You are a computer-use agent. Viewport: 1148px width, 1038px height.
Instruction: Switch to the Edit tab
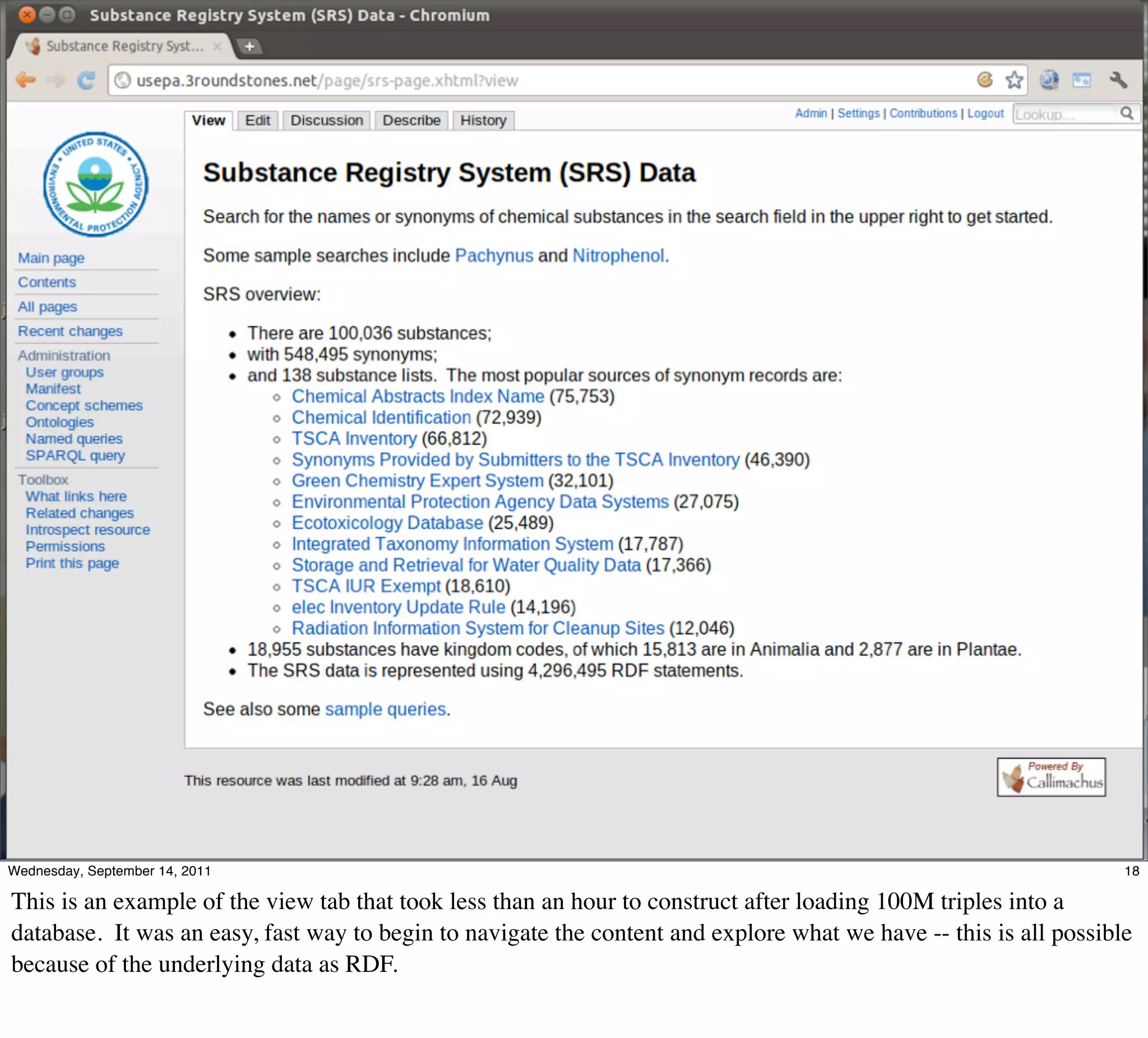coord(257,121)
